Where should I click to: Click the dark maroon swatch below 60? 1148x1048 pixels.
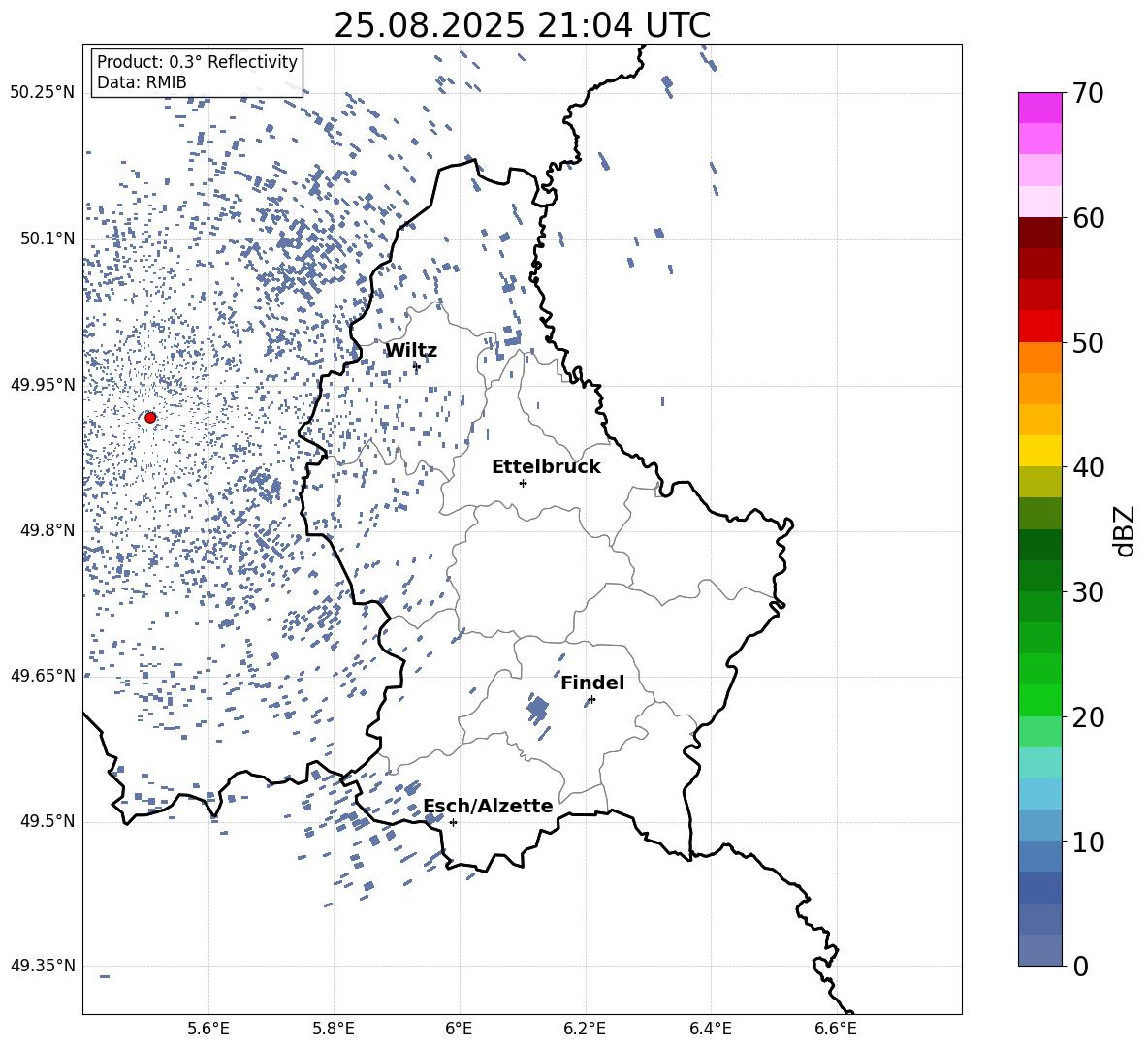(1040, 233)
